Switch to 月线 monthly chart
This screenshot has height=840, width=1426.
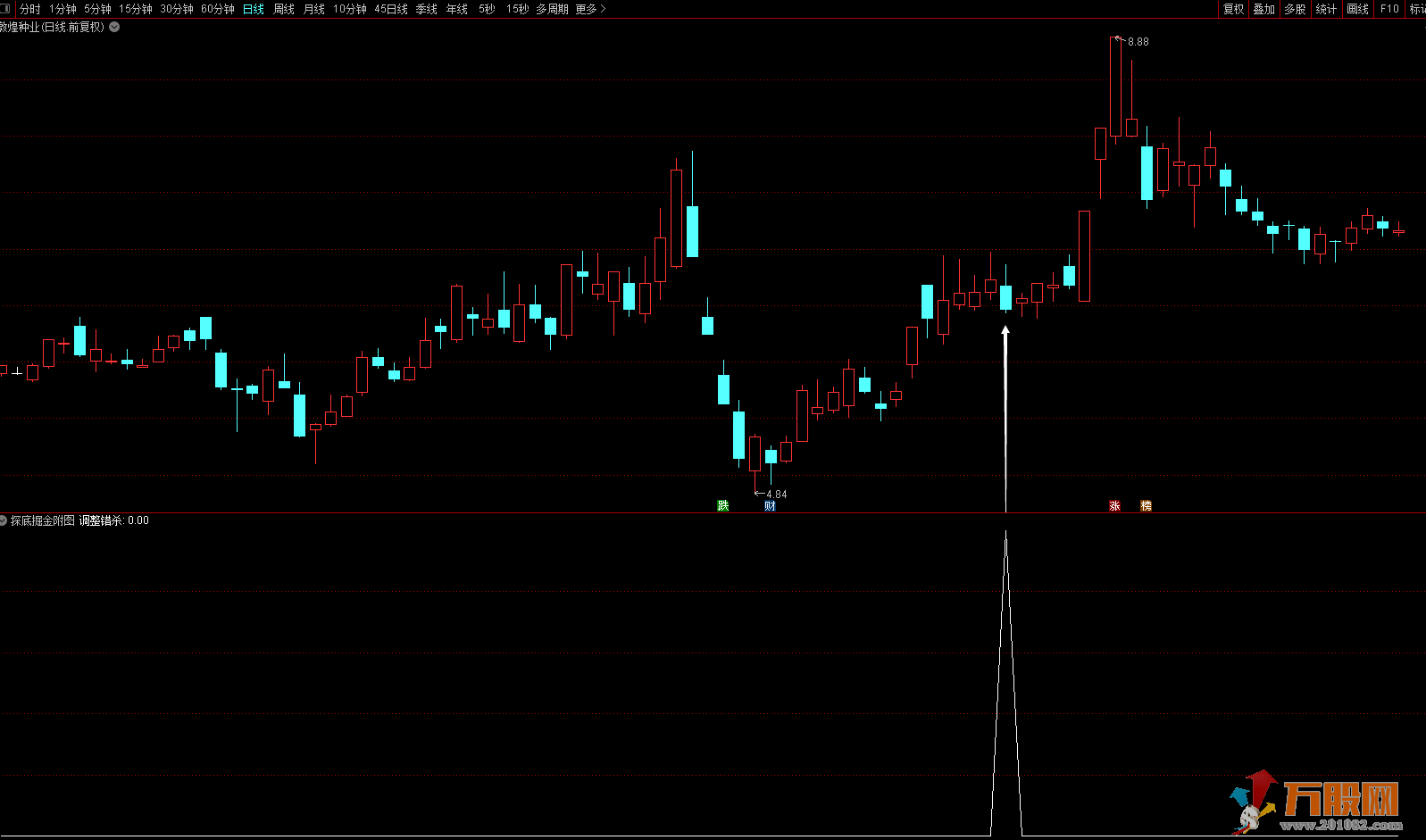pos(314,9)
